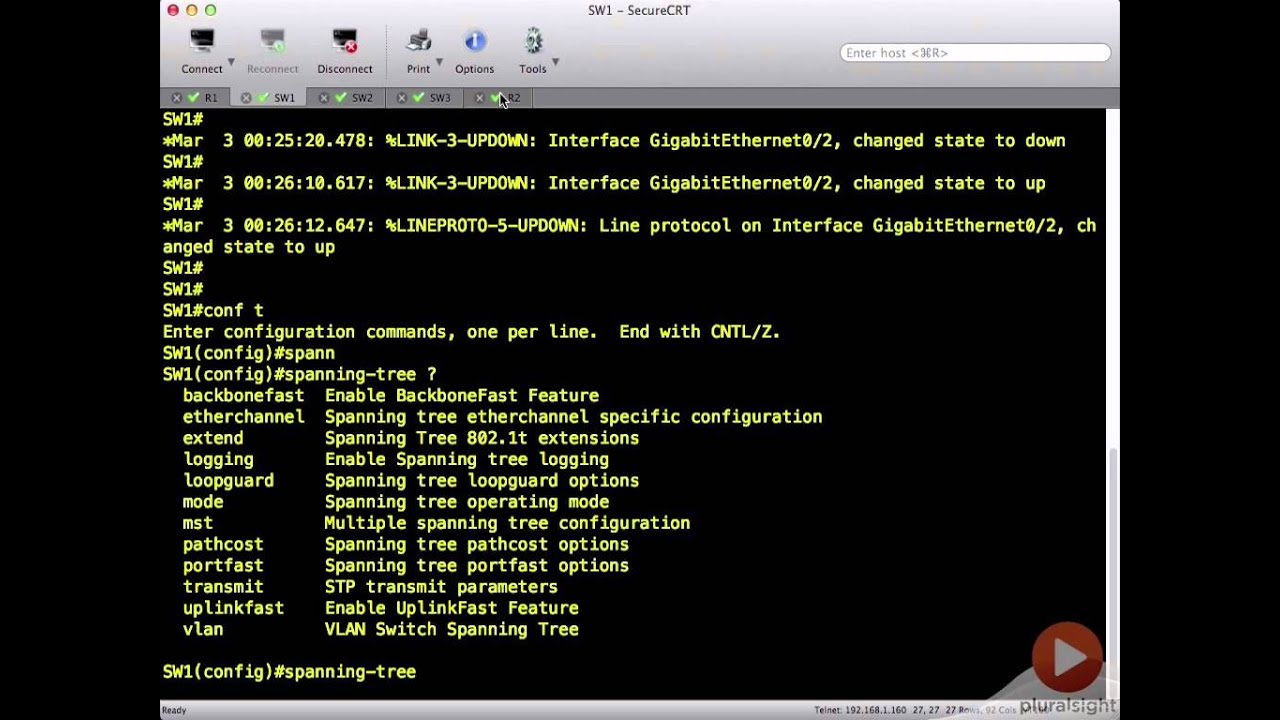
Task: Close the SW1 tab
Action: coord(246,98)
